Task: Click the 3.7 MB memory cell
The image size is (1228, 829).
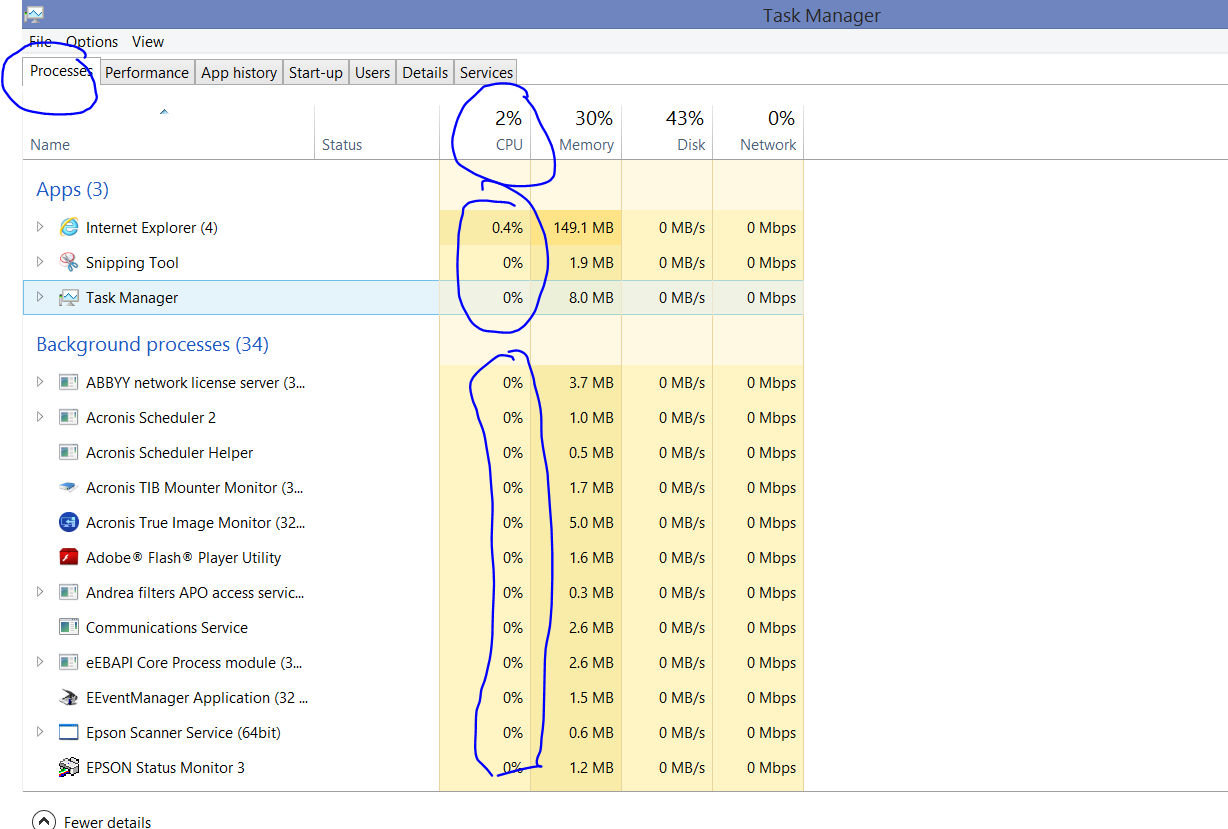Action: 591,382
